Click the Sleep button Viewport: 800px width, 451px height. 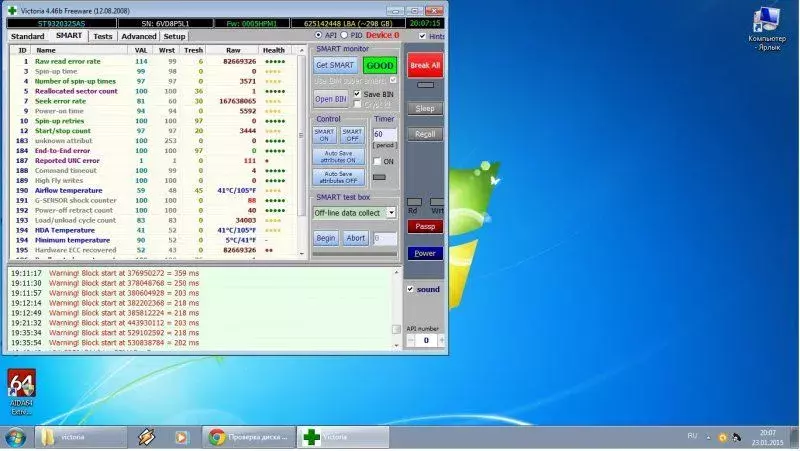tap(425, 108)
